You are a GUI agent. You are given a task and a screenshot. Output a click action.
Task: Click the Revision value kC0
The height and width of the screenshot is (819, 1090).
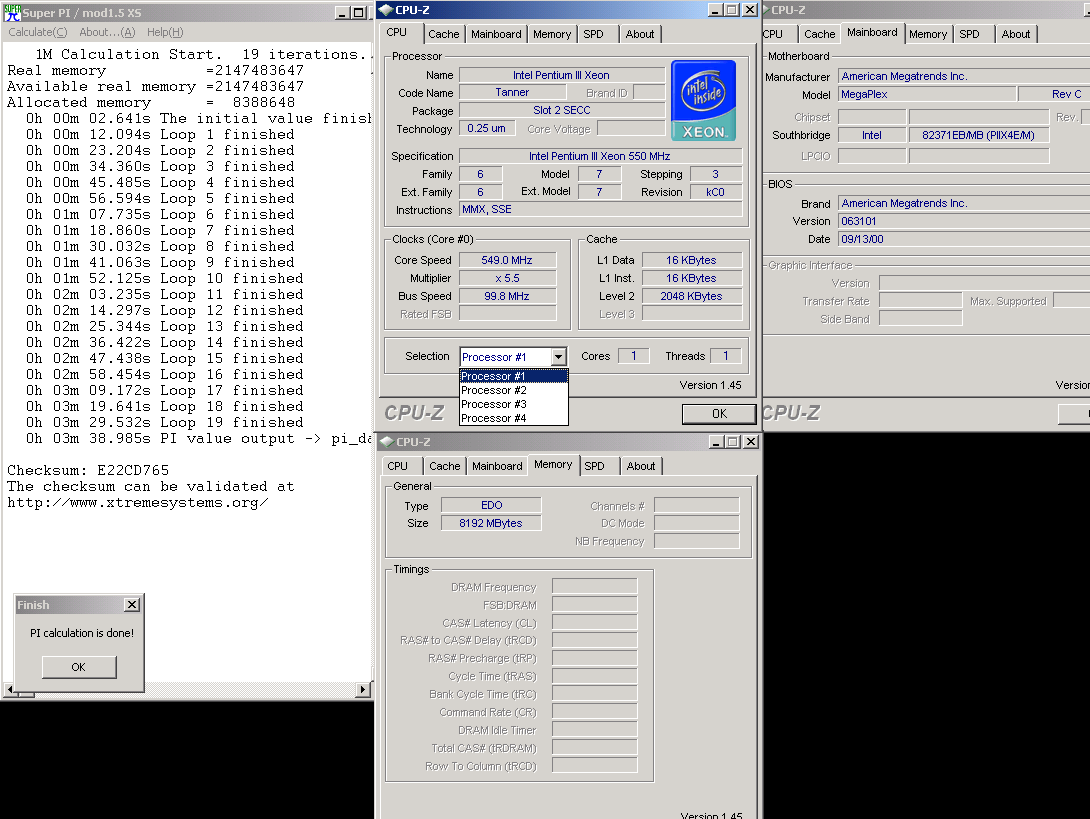click(x=715, y=193)
